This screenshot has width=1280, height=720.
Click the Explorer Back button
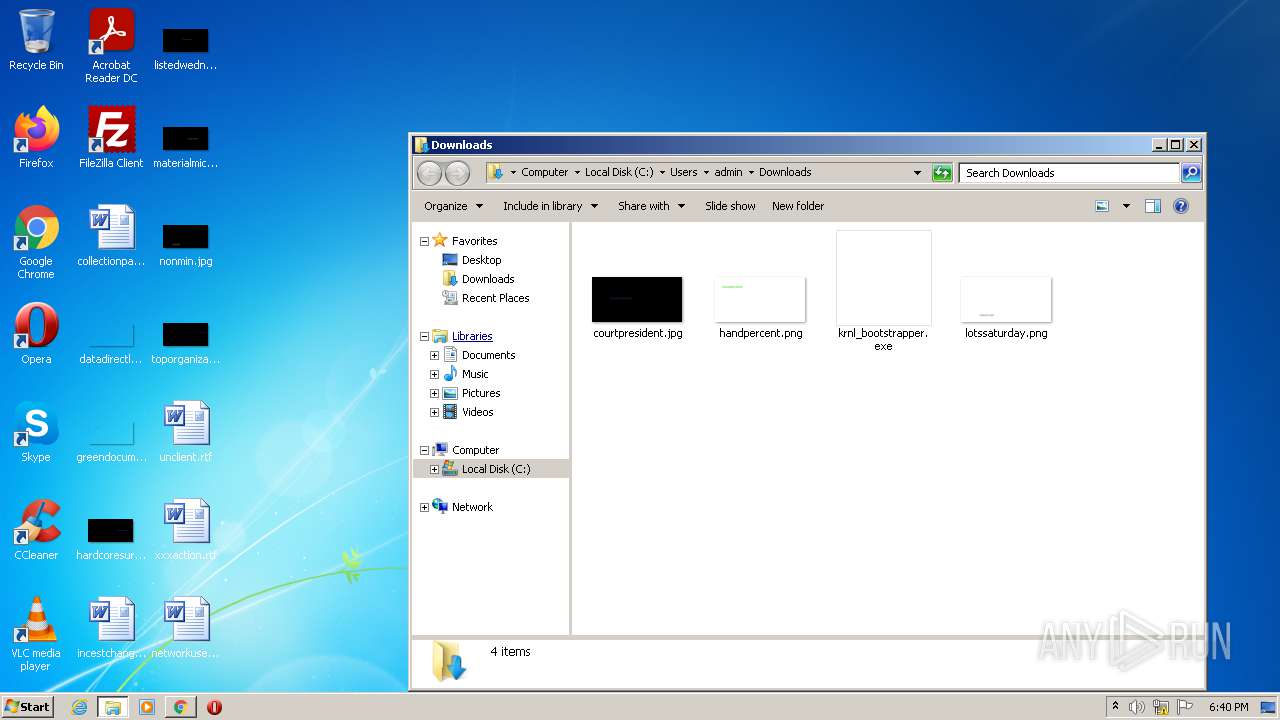tap(429, 173)
